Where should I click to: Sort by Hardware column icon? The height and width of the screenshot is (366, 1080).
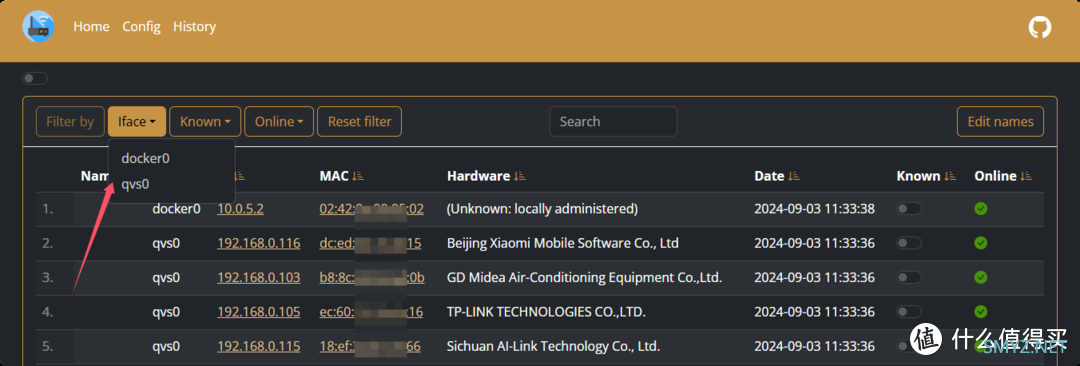[519, 176]
